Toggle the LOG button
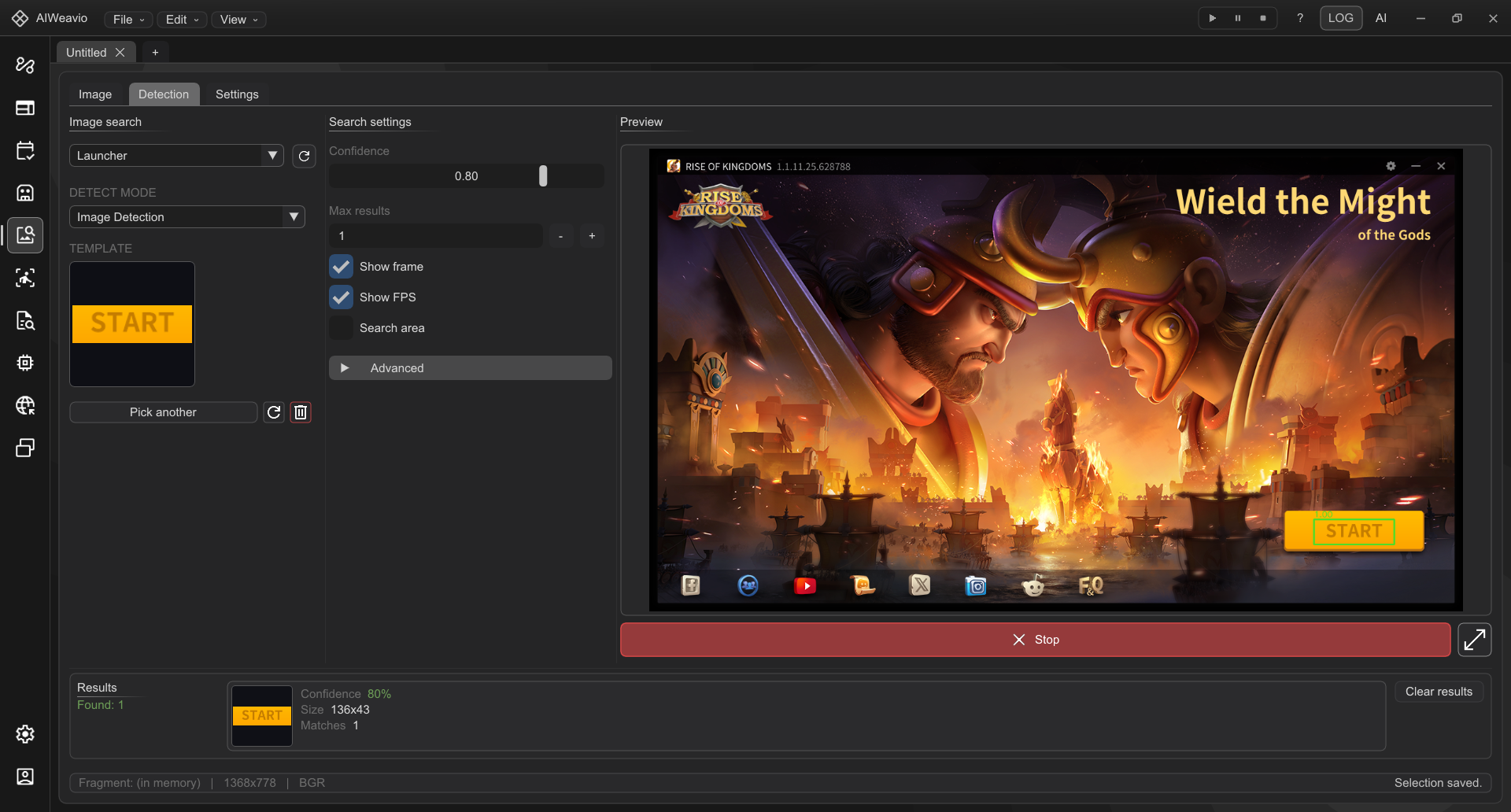This screenshot has width=1511, height=812. (x=1341, y=18)
